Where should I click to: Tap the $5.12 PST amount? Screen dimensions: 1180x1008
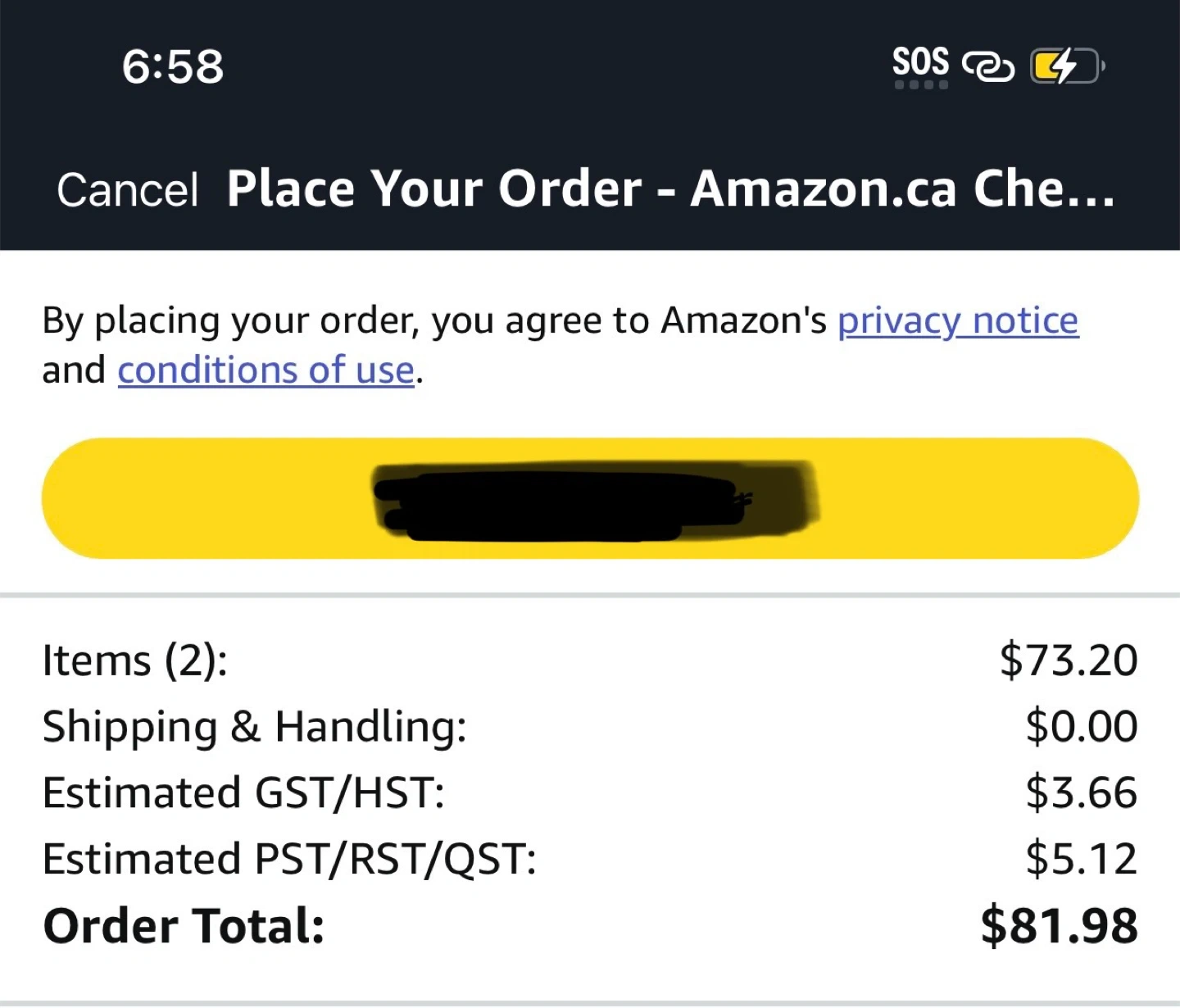[1081, 860]
